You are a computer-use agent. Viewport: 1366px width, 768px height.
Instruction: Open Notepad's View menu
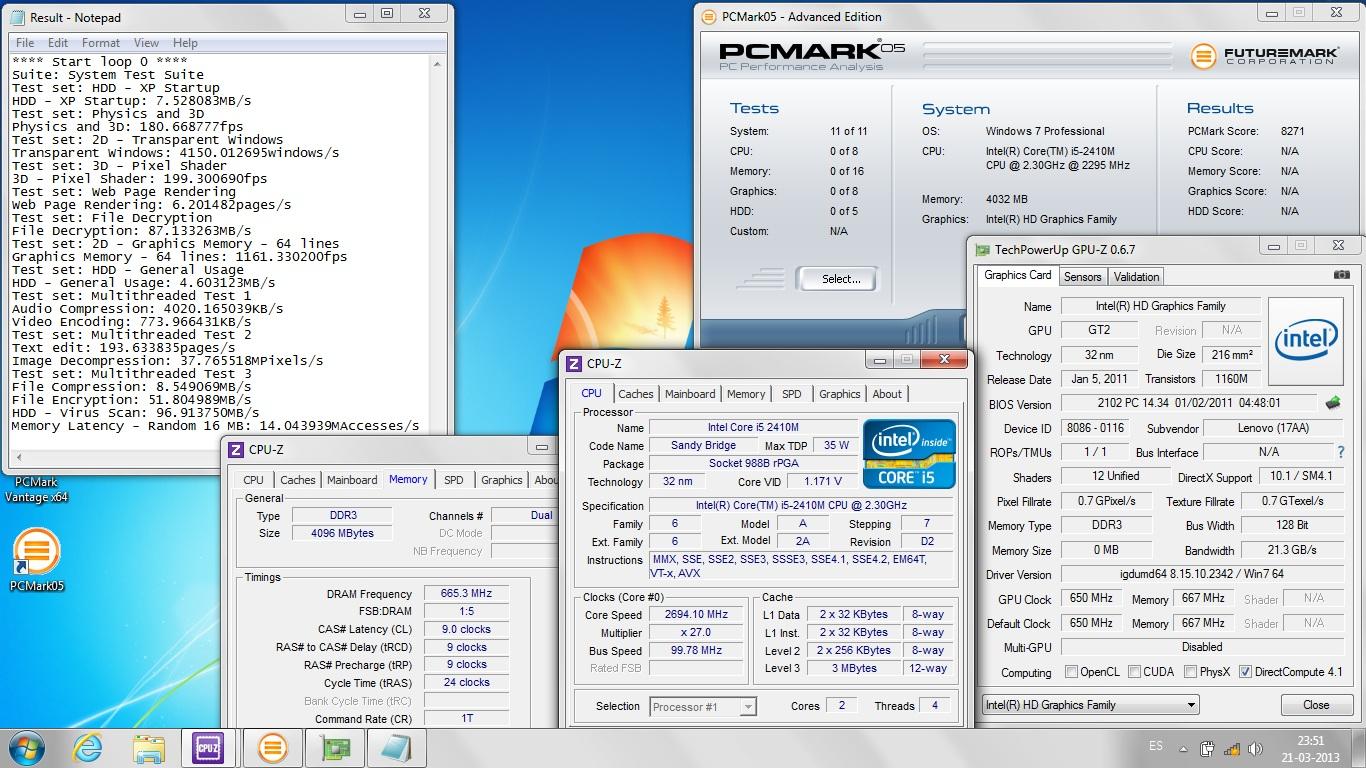[146, 43]
